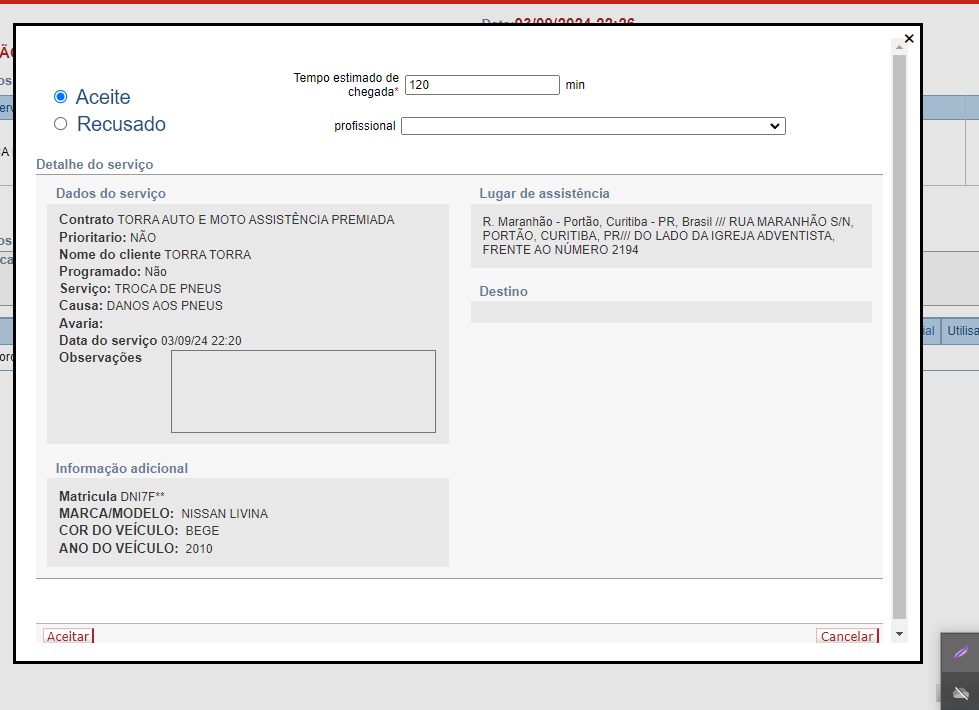This screenshot has width=979, height=710.
Task: Click the Observações text box
Action: pyautogui.click(x=303, y=392)
